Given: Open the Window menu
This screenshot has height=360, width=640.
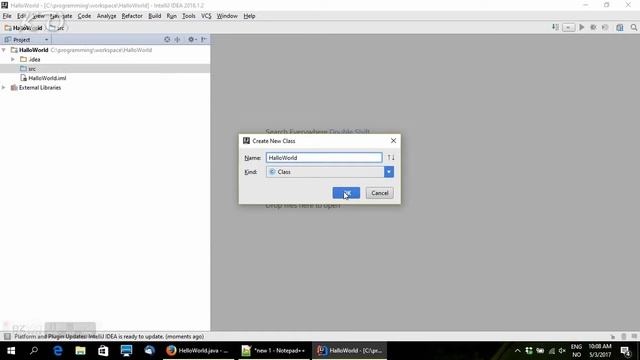Looking at the screenshot, I should (x=227, y=16).
